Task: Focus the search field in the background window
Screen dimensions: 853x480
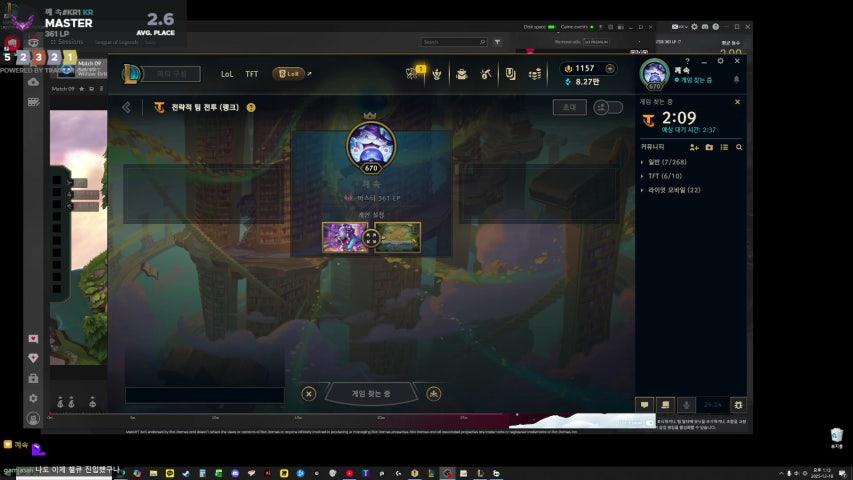Action: point(454,42)
